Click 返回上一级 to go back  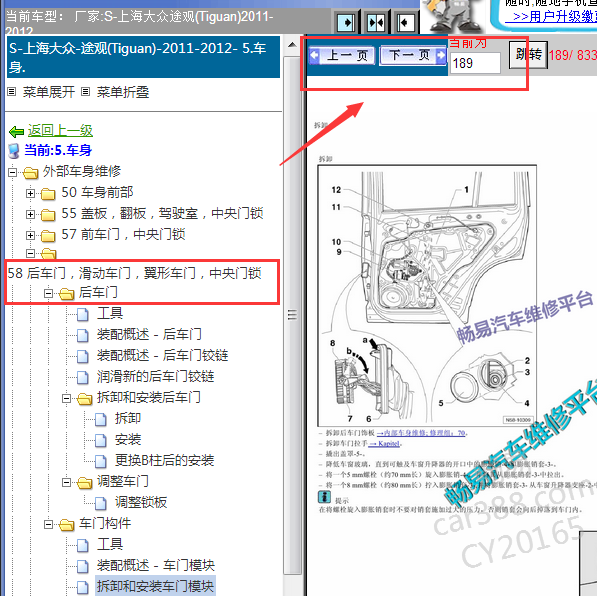60,131
